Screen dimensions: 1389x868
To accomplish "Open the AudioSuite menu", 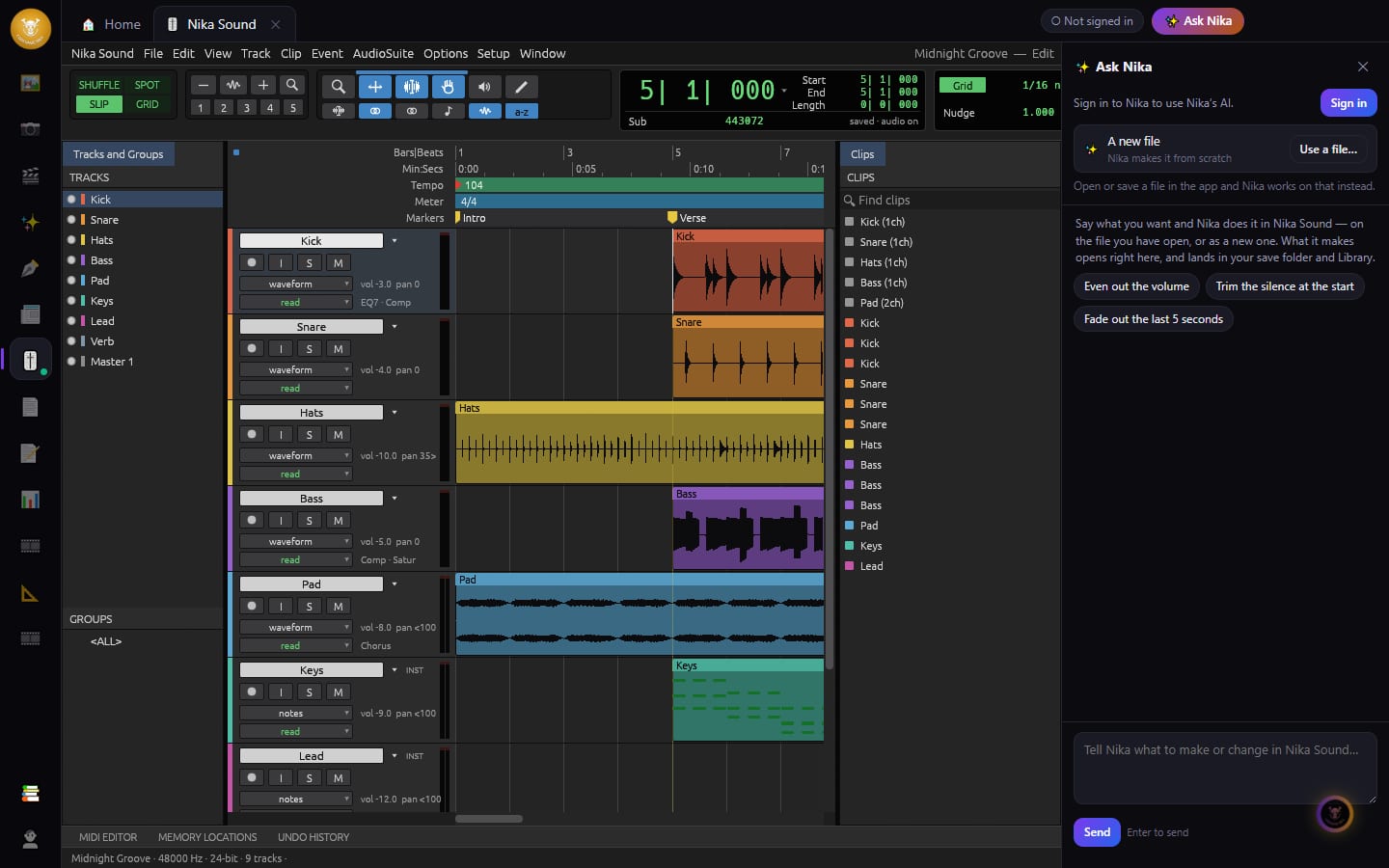I will pyautogui.click(x=383, y=54).
